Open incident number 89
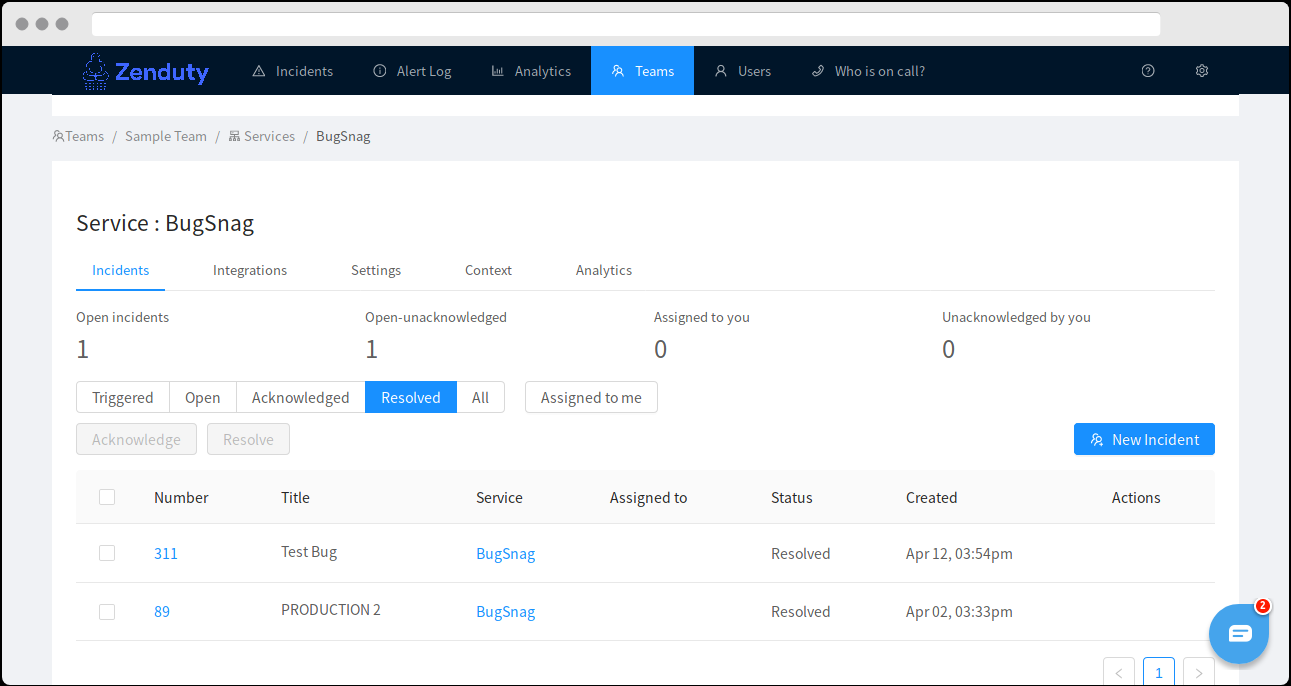This screenshot has height=686, width=1291. pos(162,611)
